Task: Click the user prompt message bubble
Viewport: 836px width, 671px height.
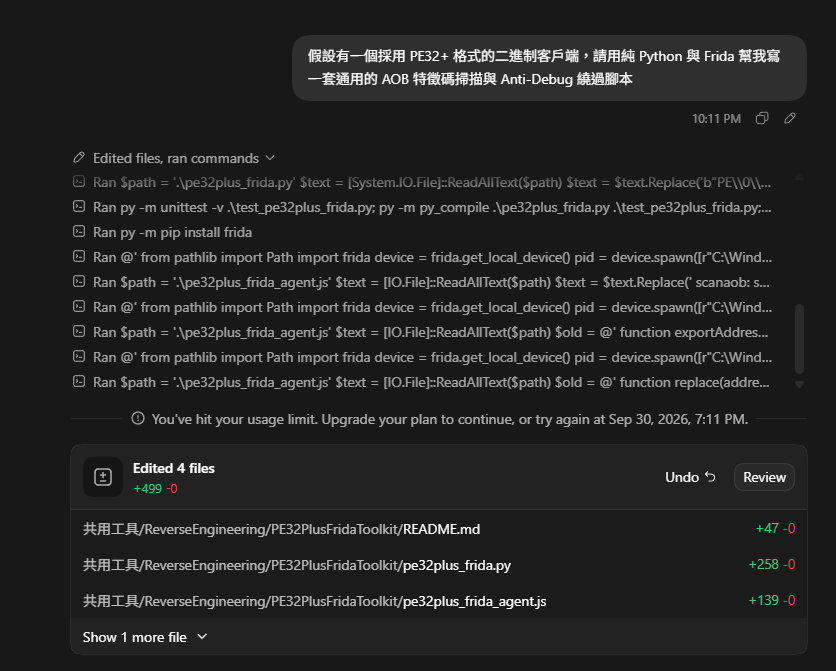Action: pos(549,68)
